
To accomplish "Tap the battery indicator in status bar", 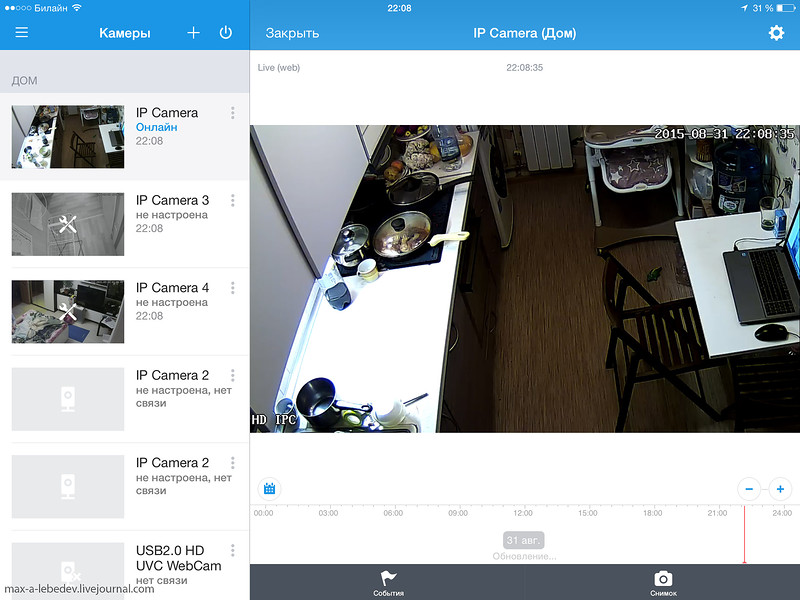I will coord(786,8).
